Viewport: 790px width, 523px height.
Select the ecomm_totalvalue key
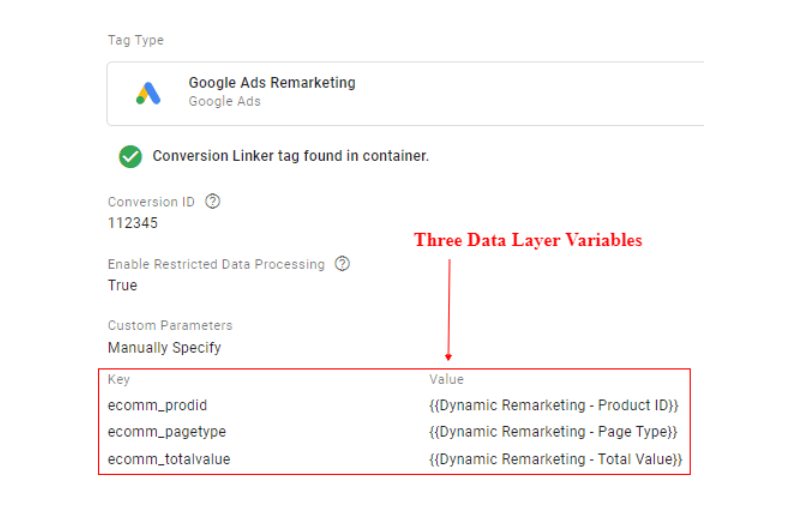click(169, 459)
